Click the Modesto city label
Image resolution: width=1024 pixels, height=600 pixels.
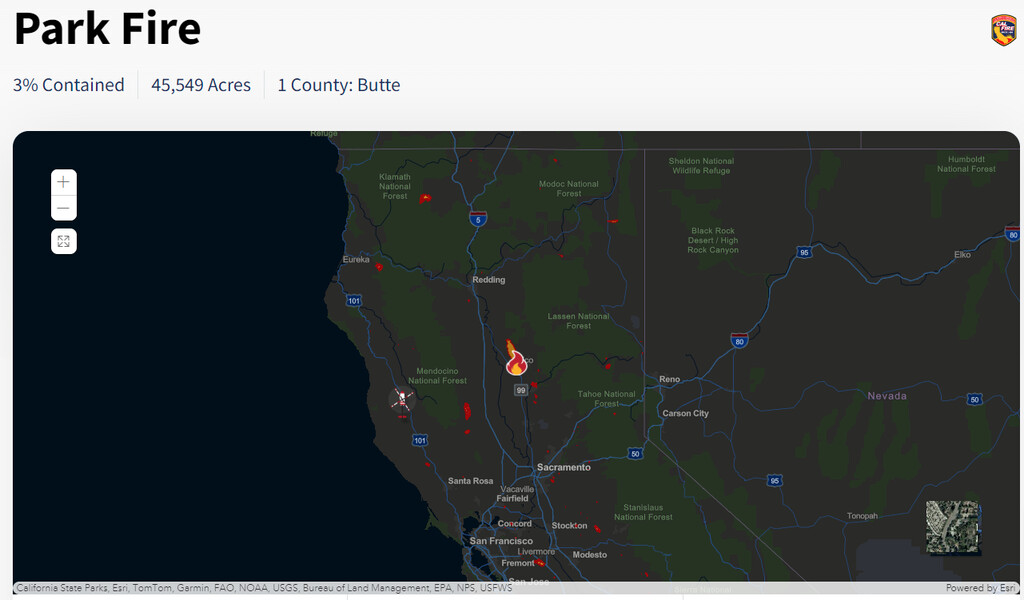pos(590,554)
